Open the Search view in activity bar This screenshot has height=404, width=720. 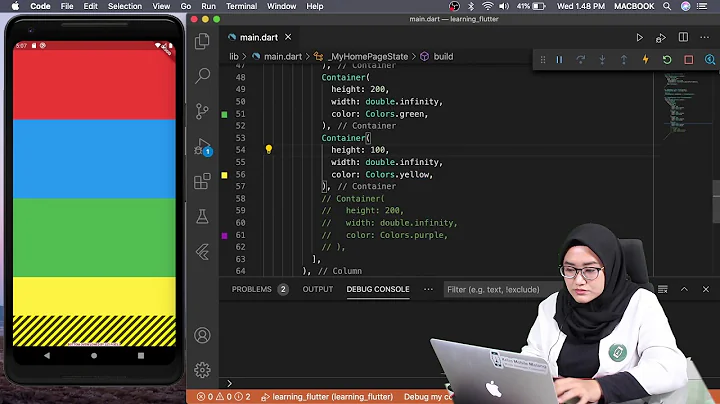click(x=203, y=76)
